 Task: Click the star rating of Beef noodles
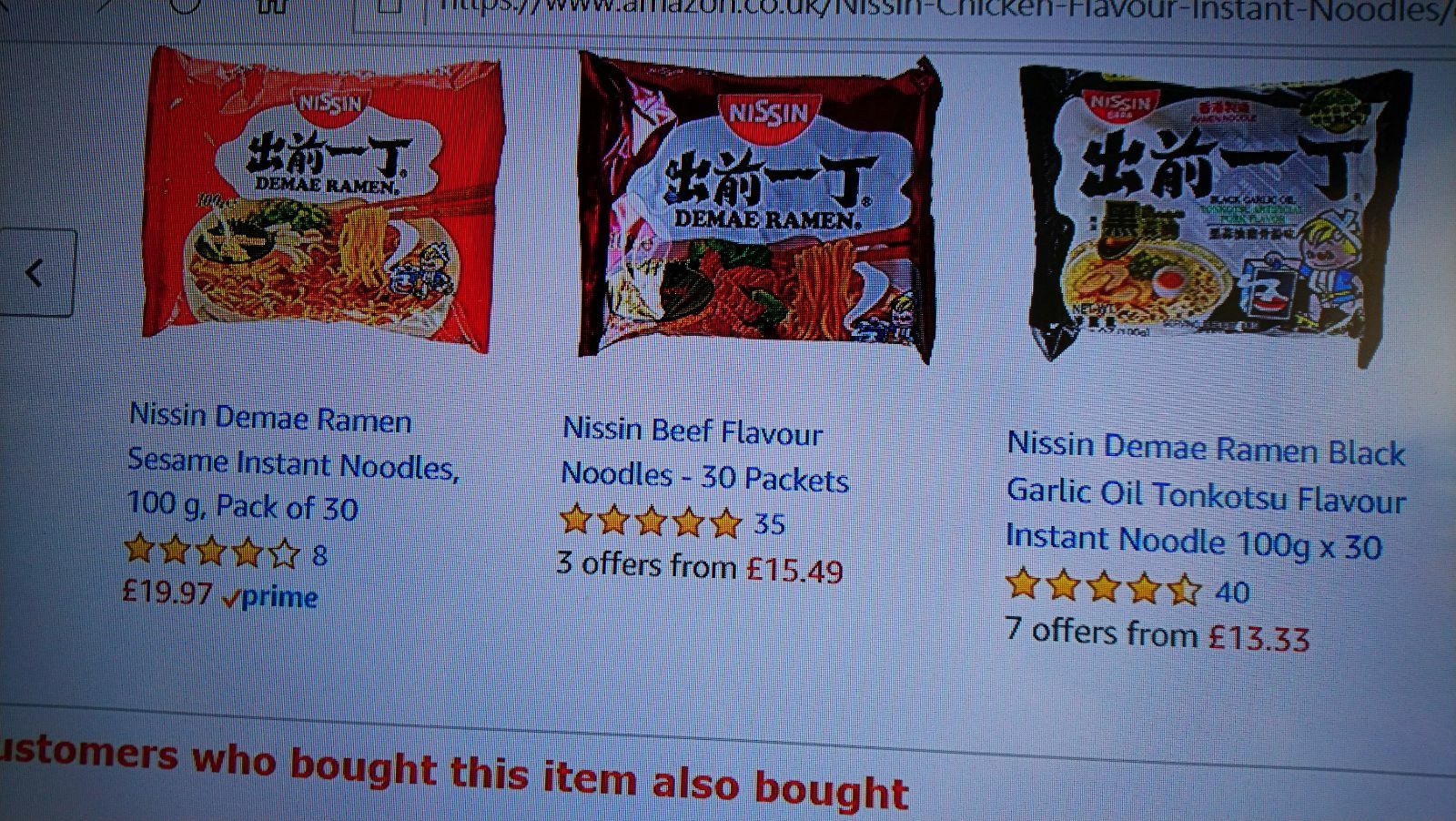[x=651, y=521]
